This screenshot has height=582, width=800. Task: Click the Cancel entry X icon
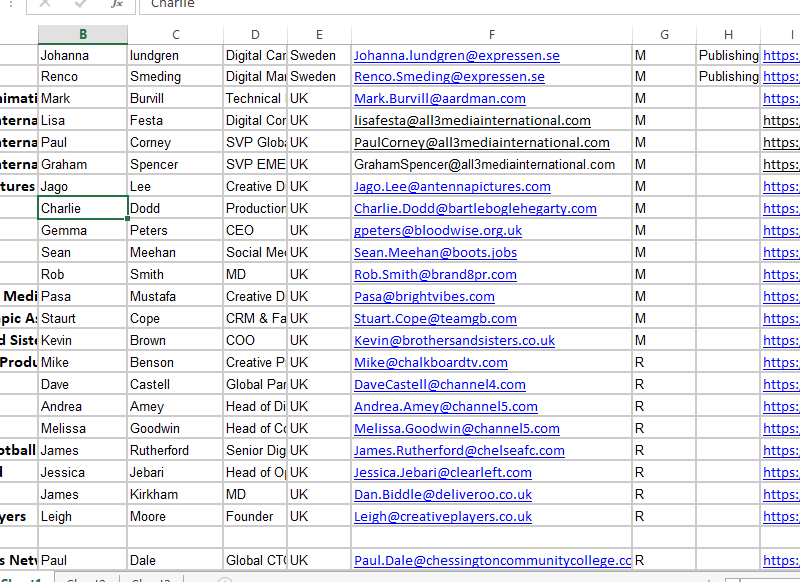click(45, 4)
